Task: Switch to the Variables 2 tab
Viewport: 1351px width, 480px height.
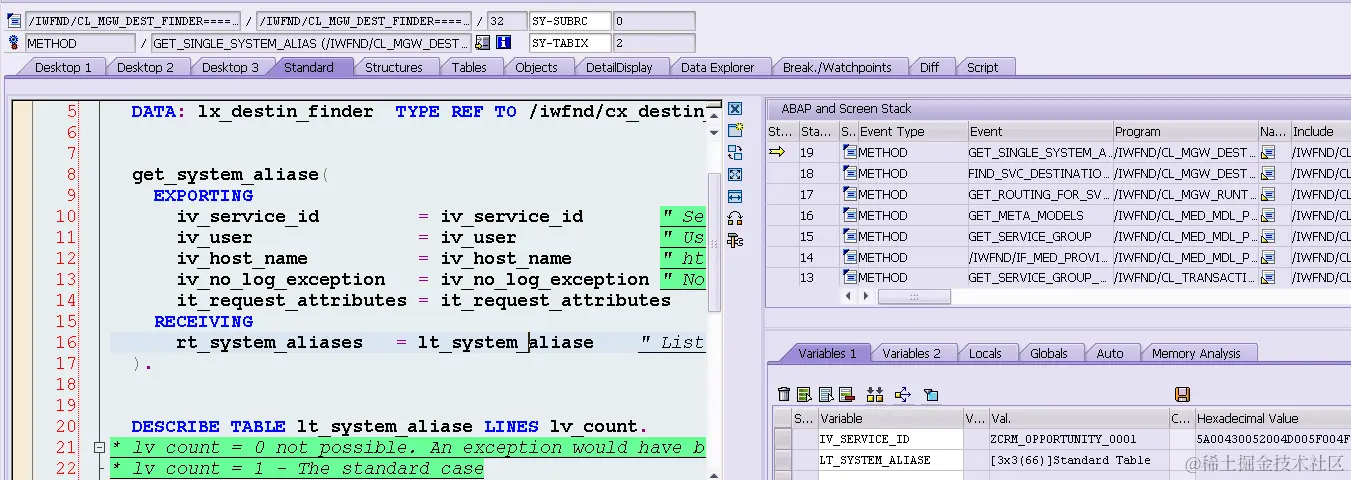Action: (x=911, y=353)
